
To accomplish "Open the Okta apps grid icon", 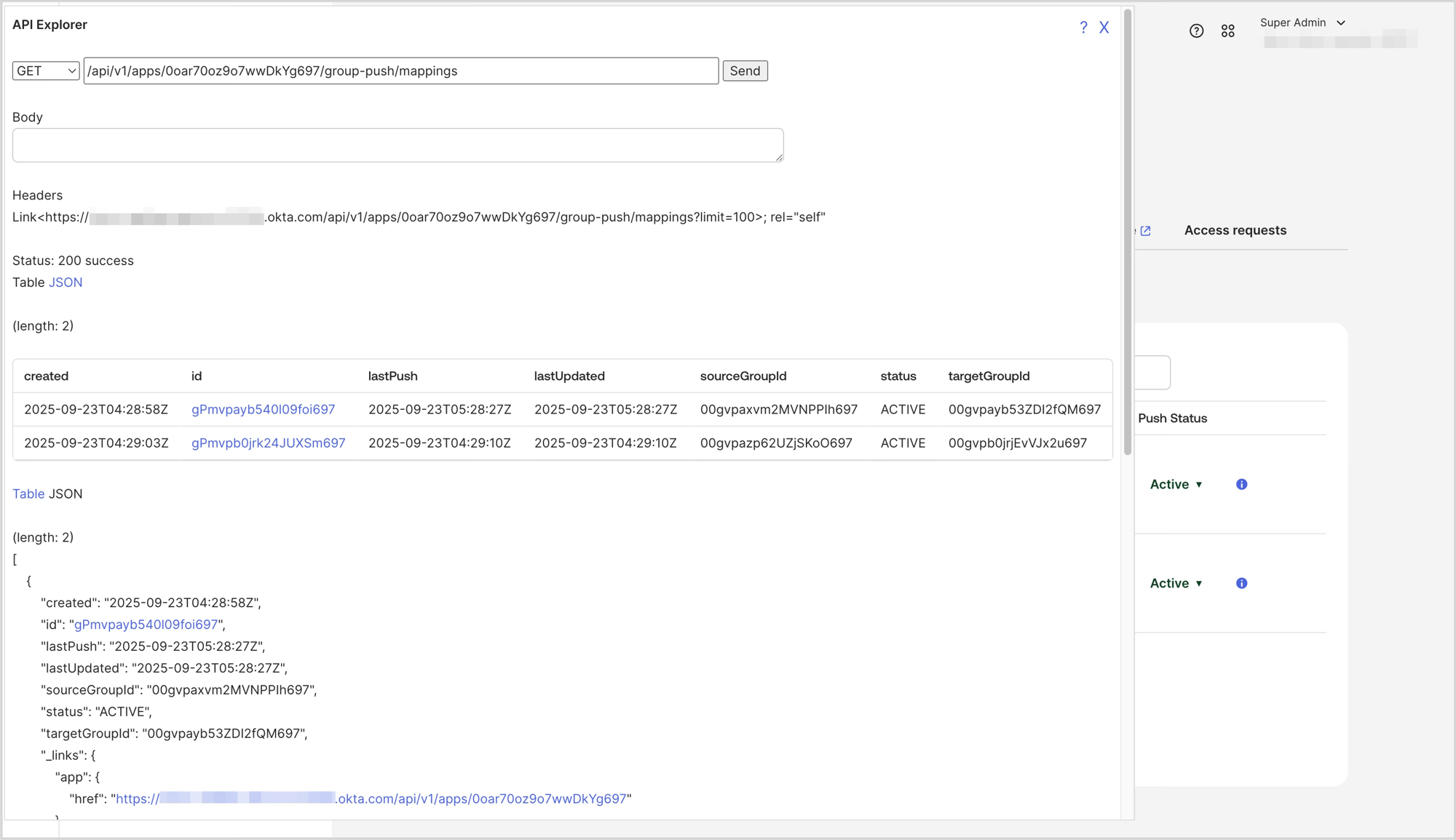I will [1228, 31].
